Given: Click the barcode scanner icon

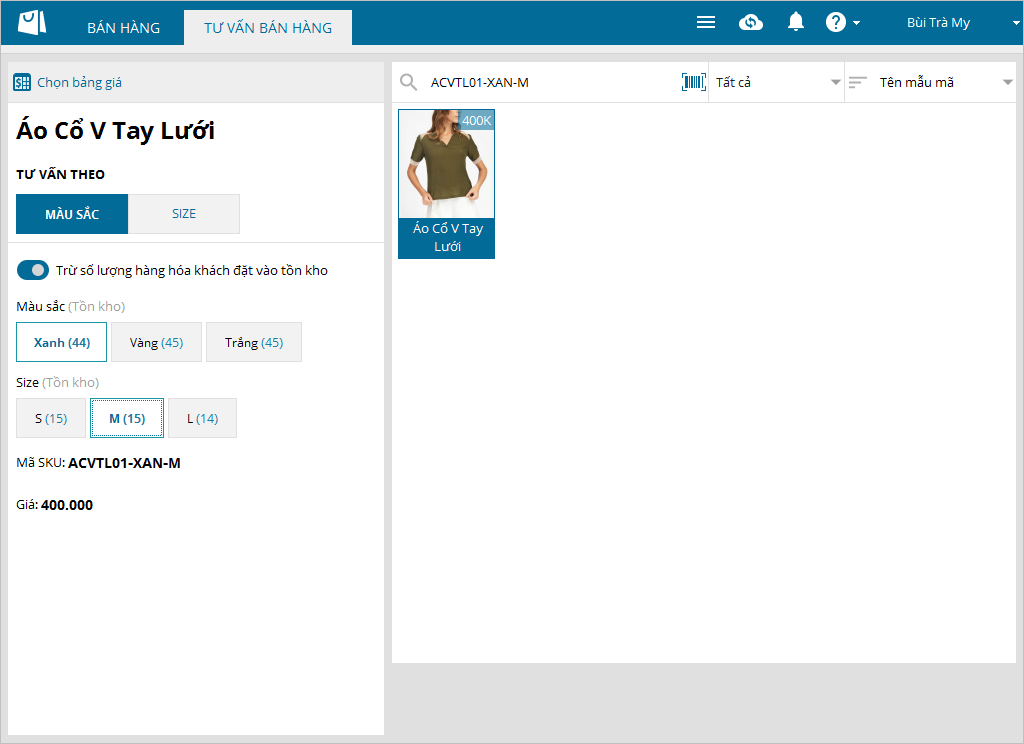Looking at the screenshot, I should 694,82.
